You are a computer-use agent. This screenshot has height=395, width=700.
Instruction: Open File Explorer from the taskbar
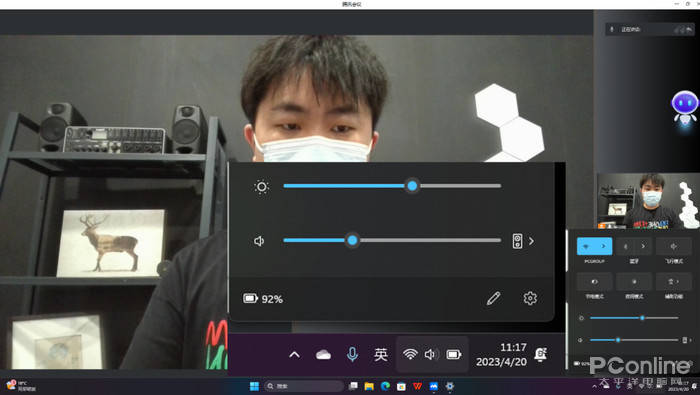point(369,386)
